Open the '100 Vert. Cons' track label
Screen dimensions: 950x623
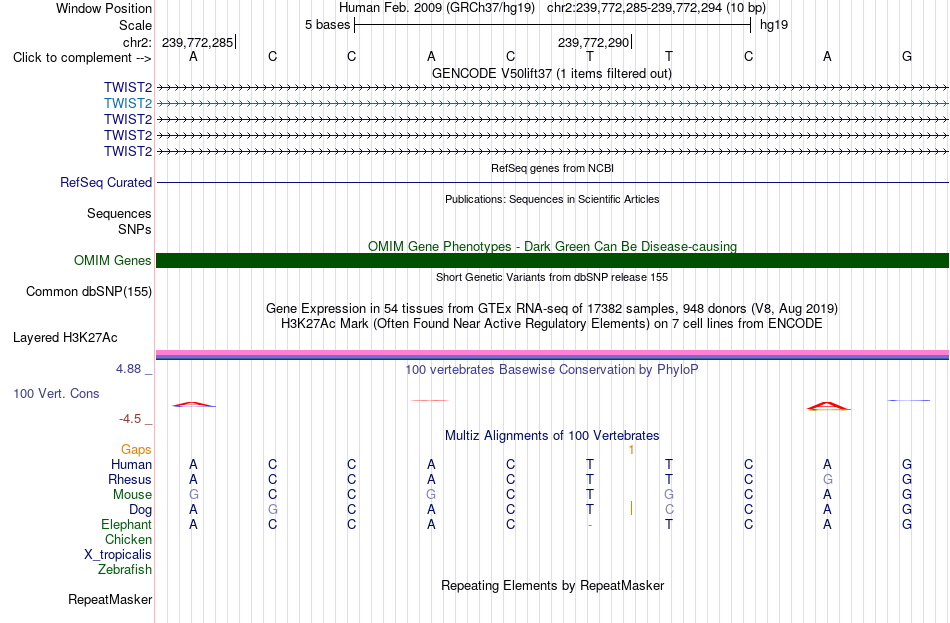(x=56, y=394)
